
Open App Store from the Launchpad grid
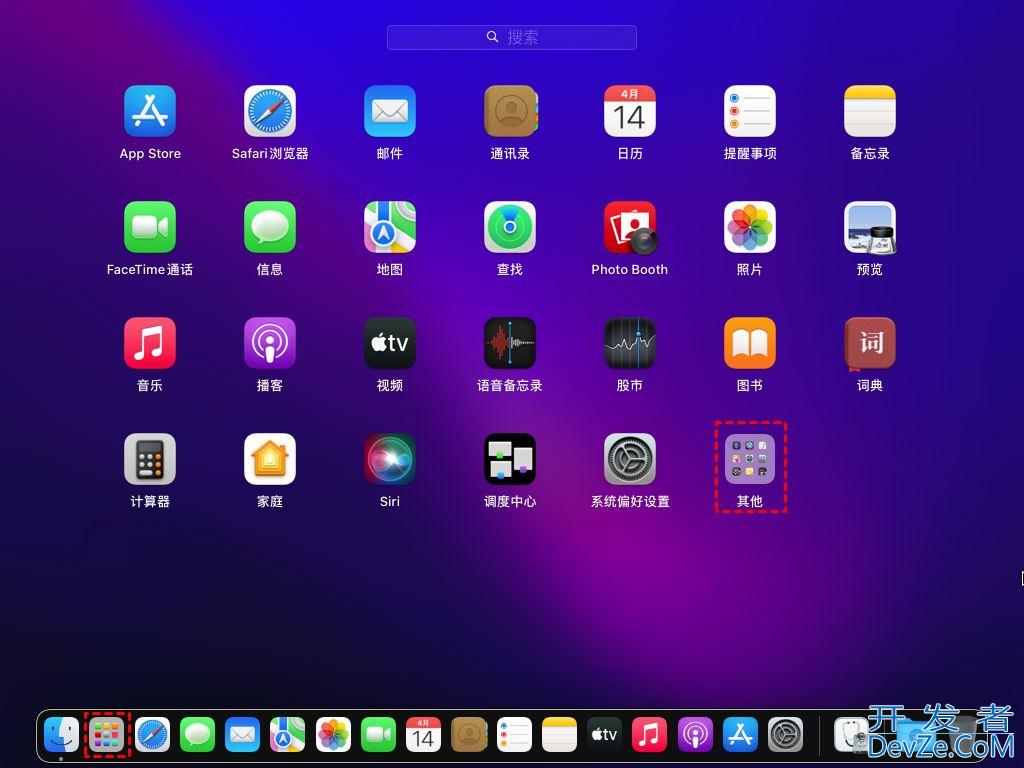pyautogui.click(x=150, y=111)
